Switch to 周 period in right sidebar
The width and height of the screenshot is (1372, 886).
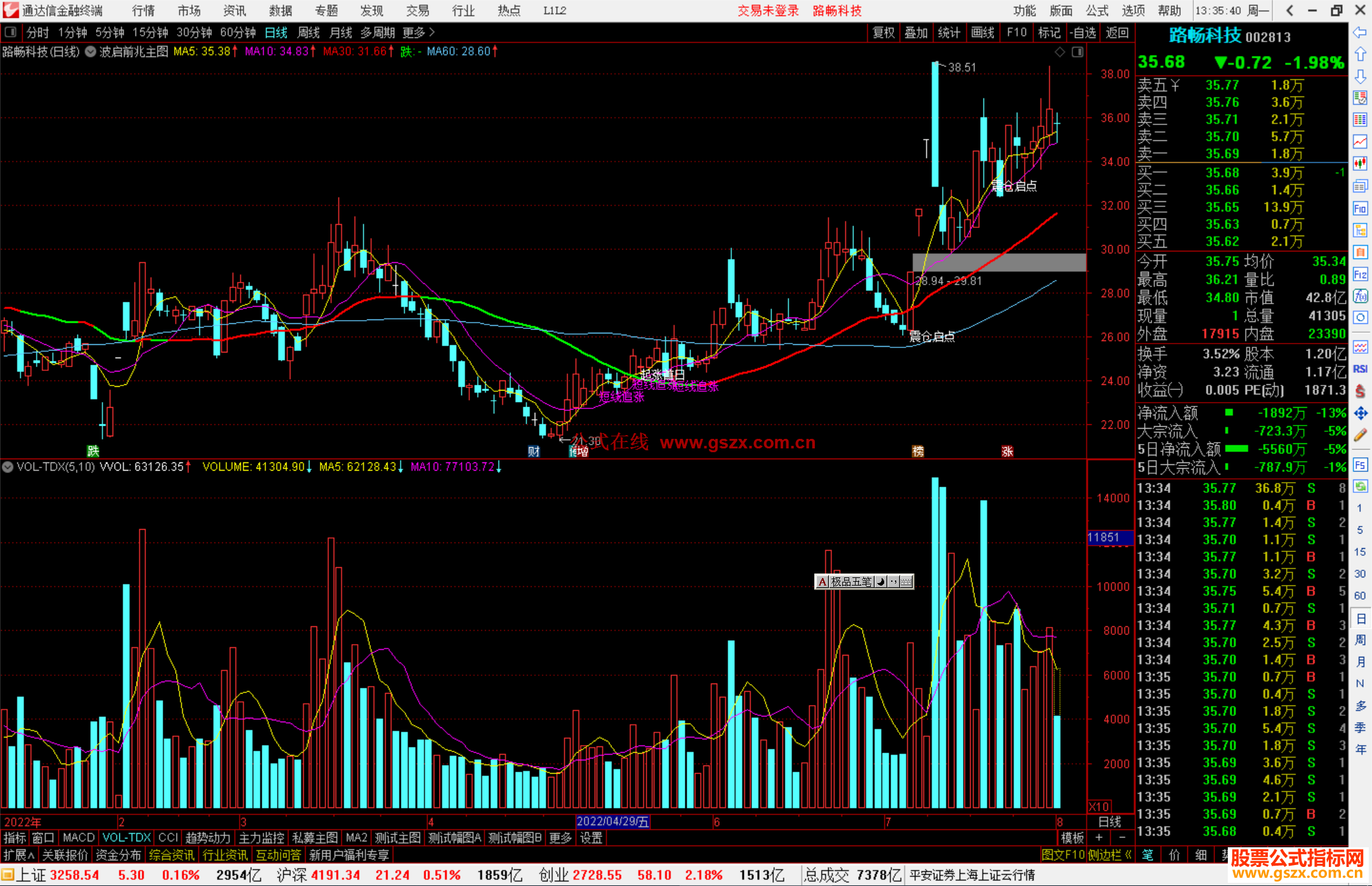[1361, 640]
